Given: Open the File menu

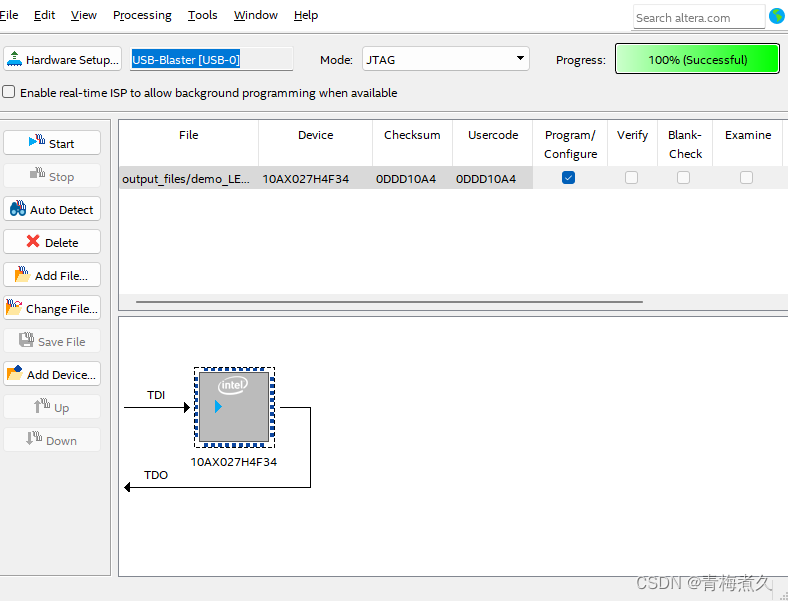Looking at the screenshot, I should click(9, 15).
